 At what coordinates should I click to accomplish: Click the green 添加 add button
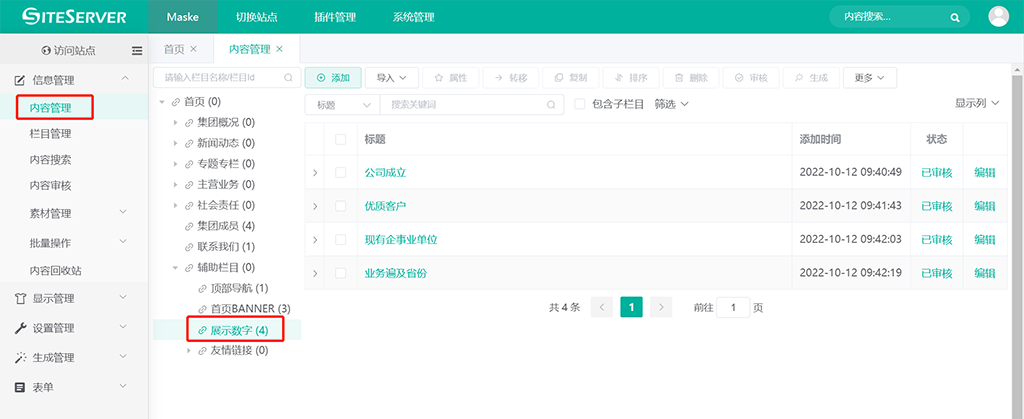tap(333, 77)
